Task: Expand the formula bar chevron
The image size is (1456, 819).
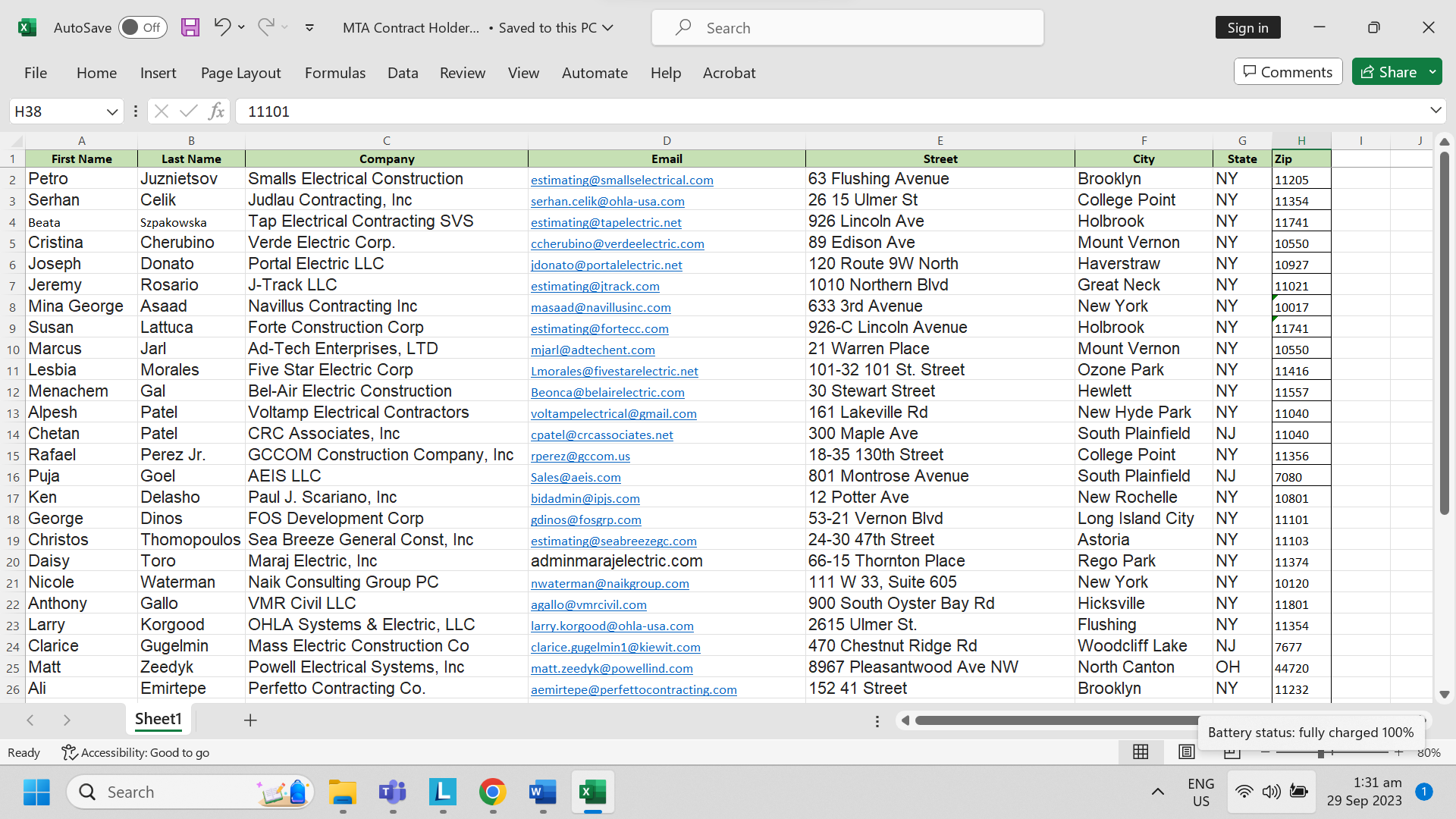Action: pyautogui.click(x=1436, y=111)
